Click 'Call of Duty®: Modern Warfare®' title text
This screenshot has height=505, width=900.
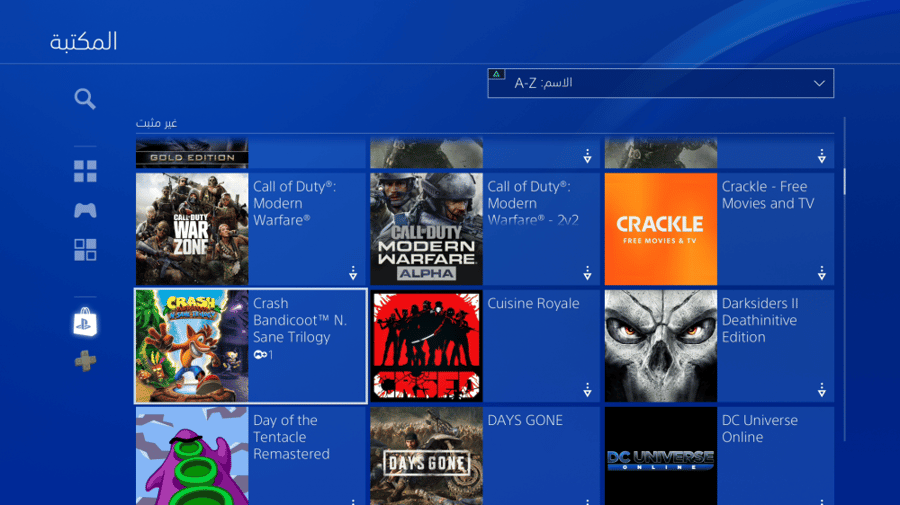[294, 203]
